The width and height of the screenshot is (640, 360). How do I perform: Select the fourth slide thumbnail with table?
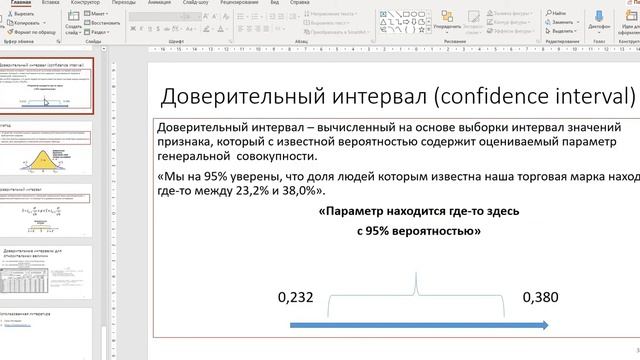click(x=45, y=273)
